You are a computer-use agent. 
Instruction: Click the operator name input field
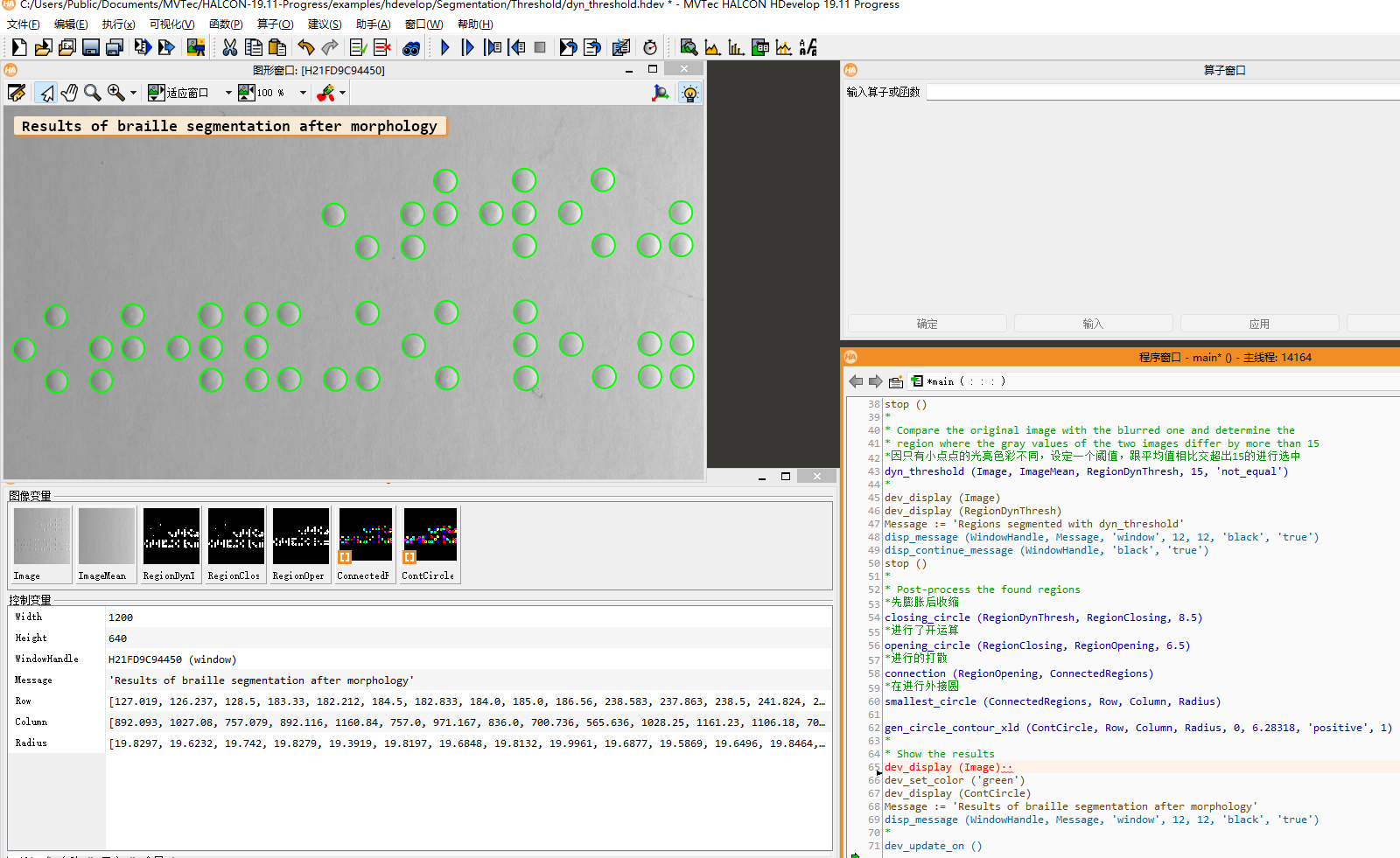pos(1164,92)
